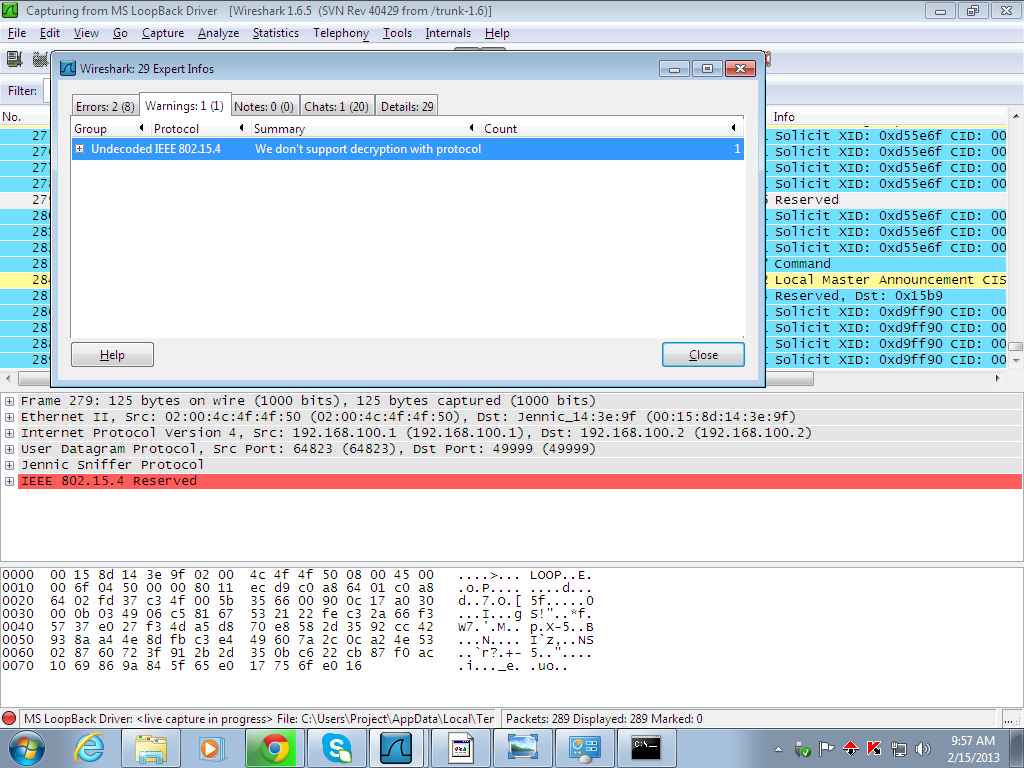Open the network status tray icon

pos(899,749)
